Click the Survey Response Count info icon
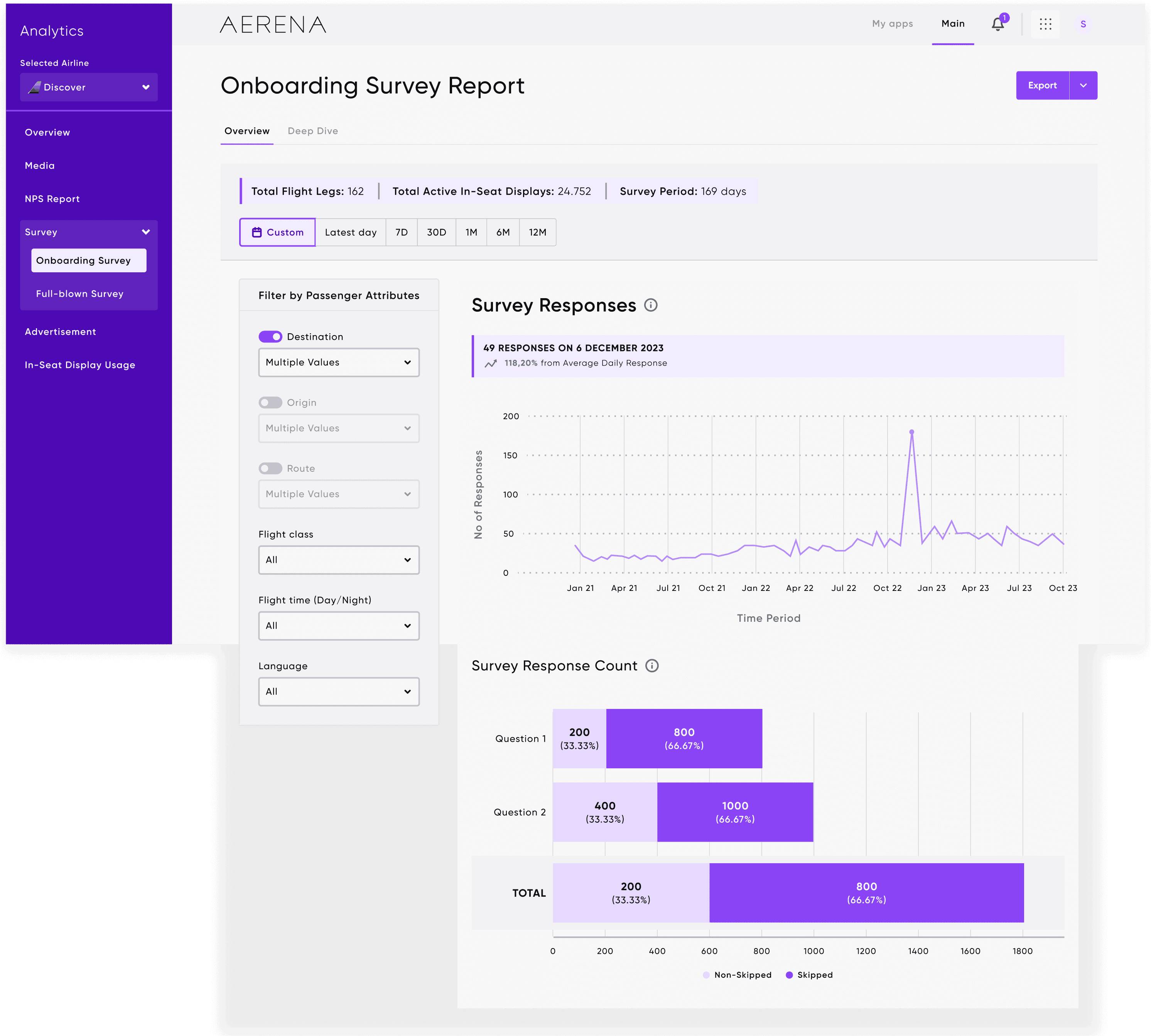This screenshot has width=1151, height=1036. [x=652, y=665]
